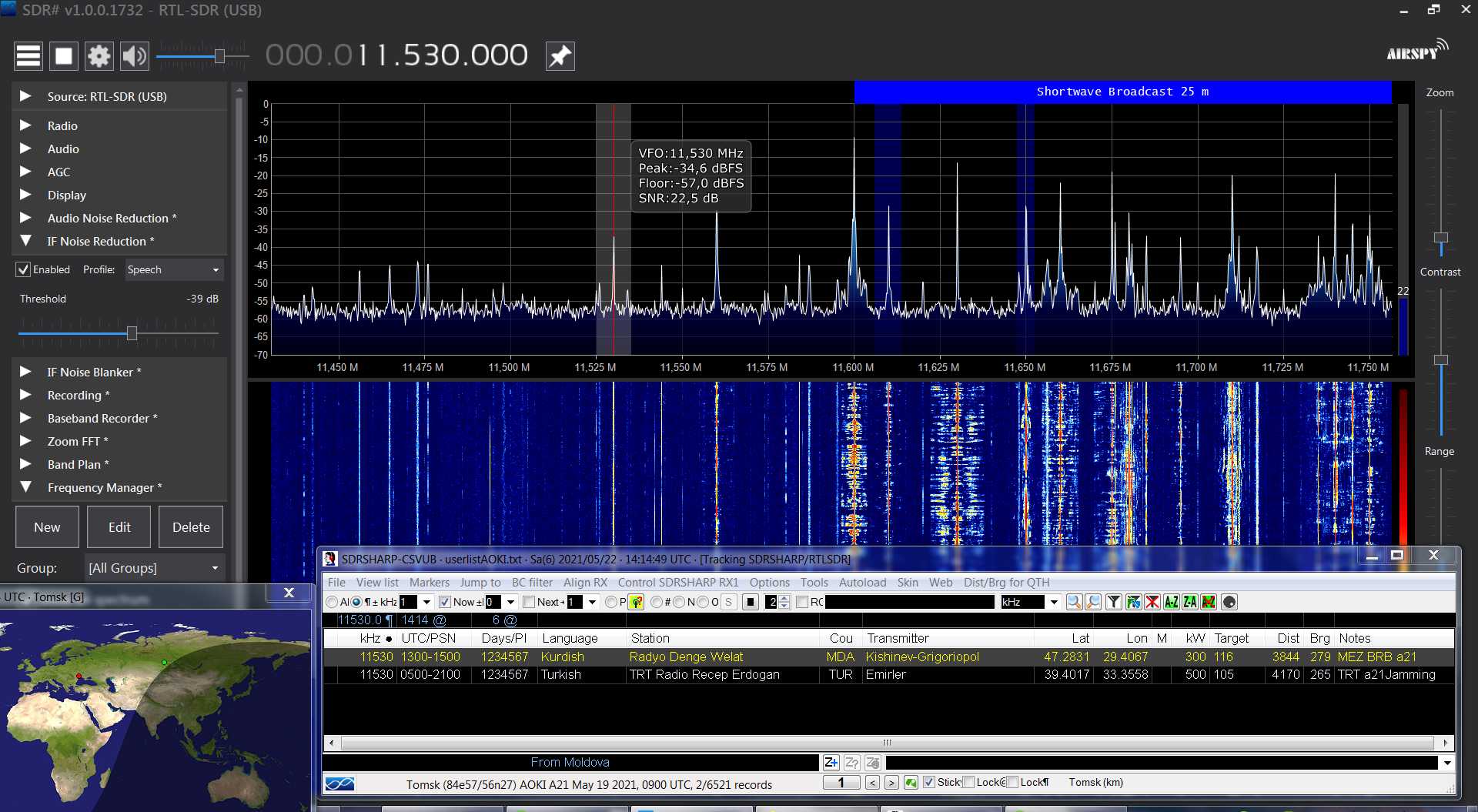Open the View list menu
The image size is (1478, 812).
coord(377,582)
